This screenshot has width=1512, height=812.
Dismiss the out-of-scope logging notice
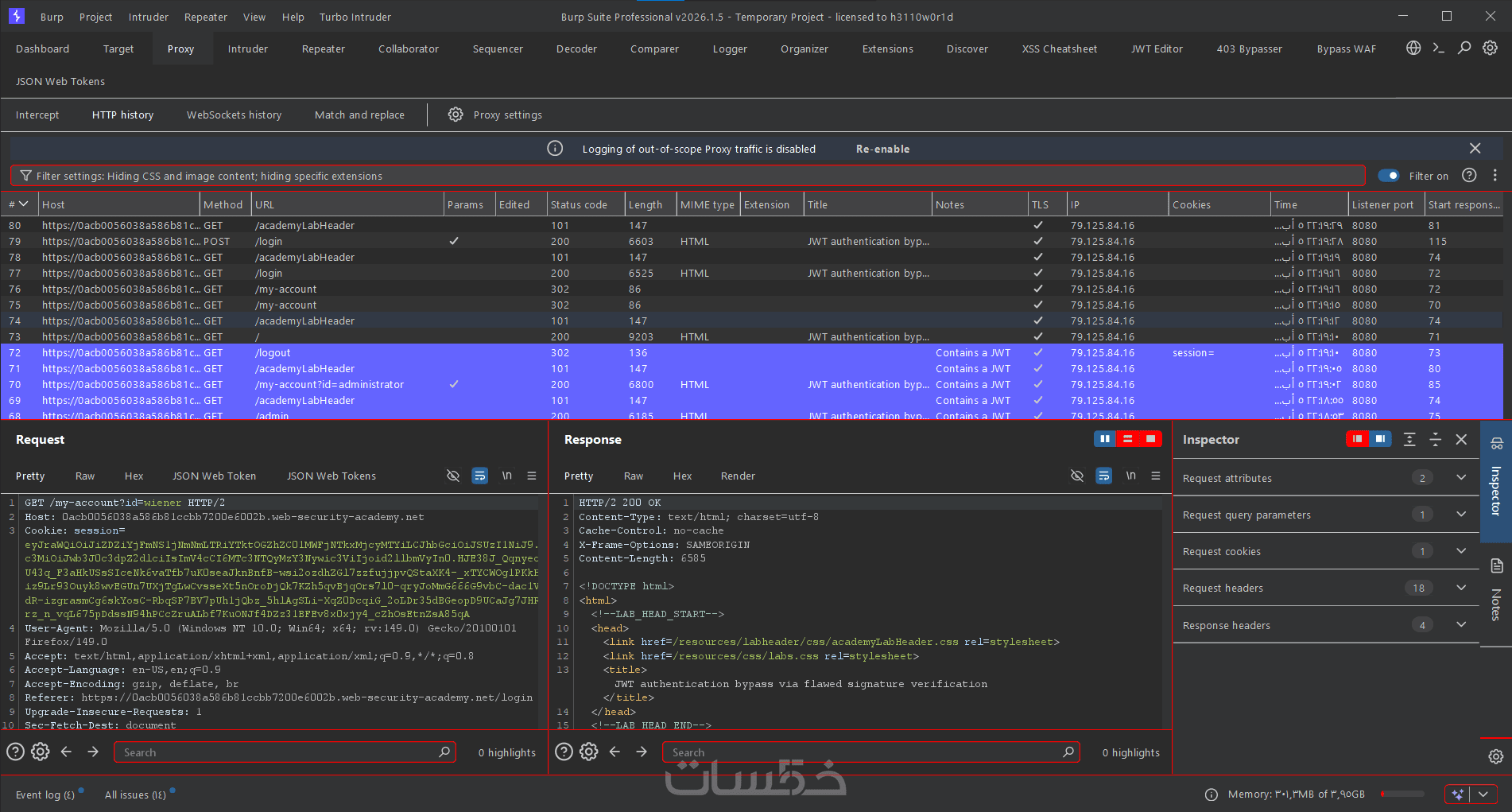click(1475, 149)
